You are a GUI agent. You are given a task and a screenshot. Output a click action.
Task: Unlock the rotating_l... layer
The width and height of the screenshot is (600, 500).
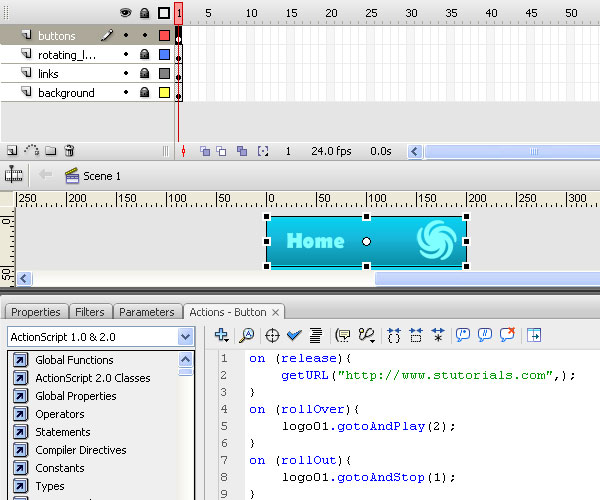(x=144, y=54)
